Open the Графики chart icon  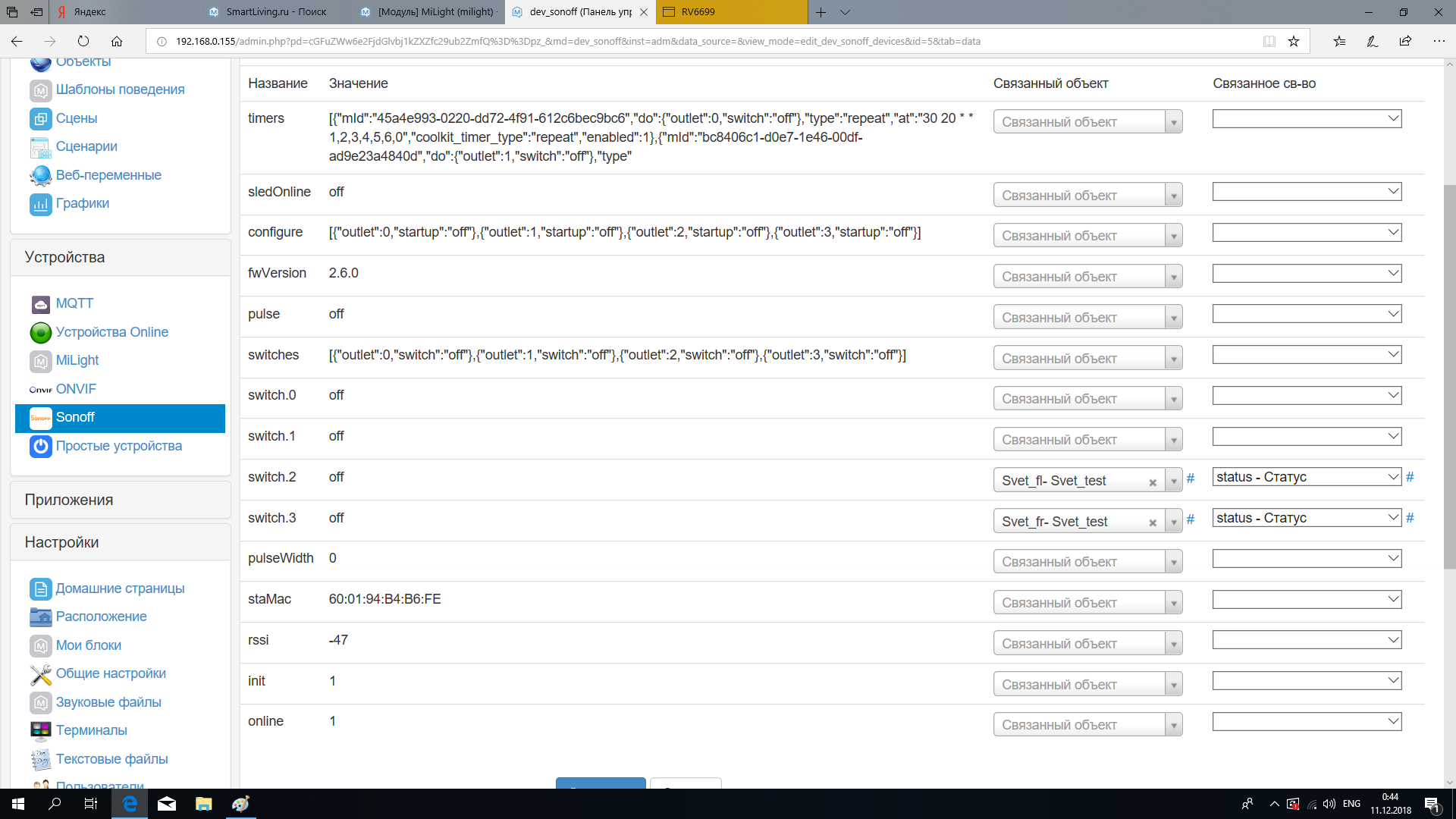tap(40, 203)
